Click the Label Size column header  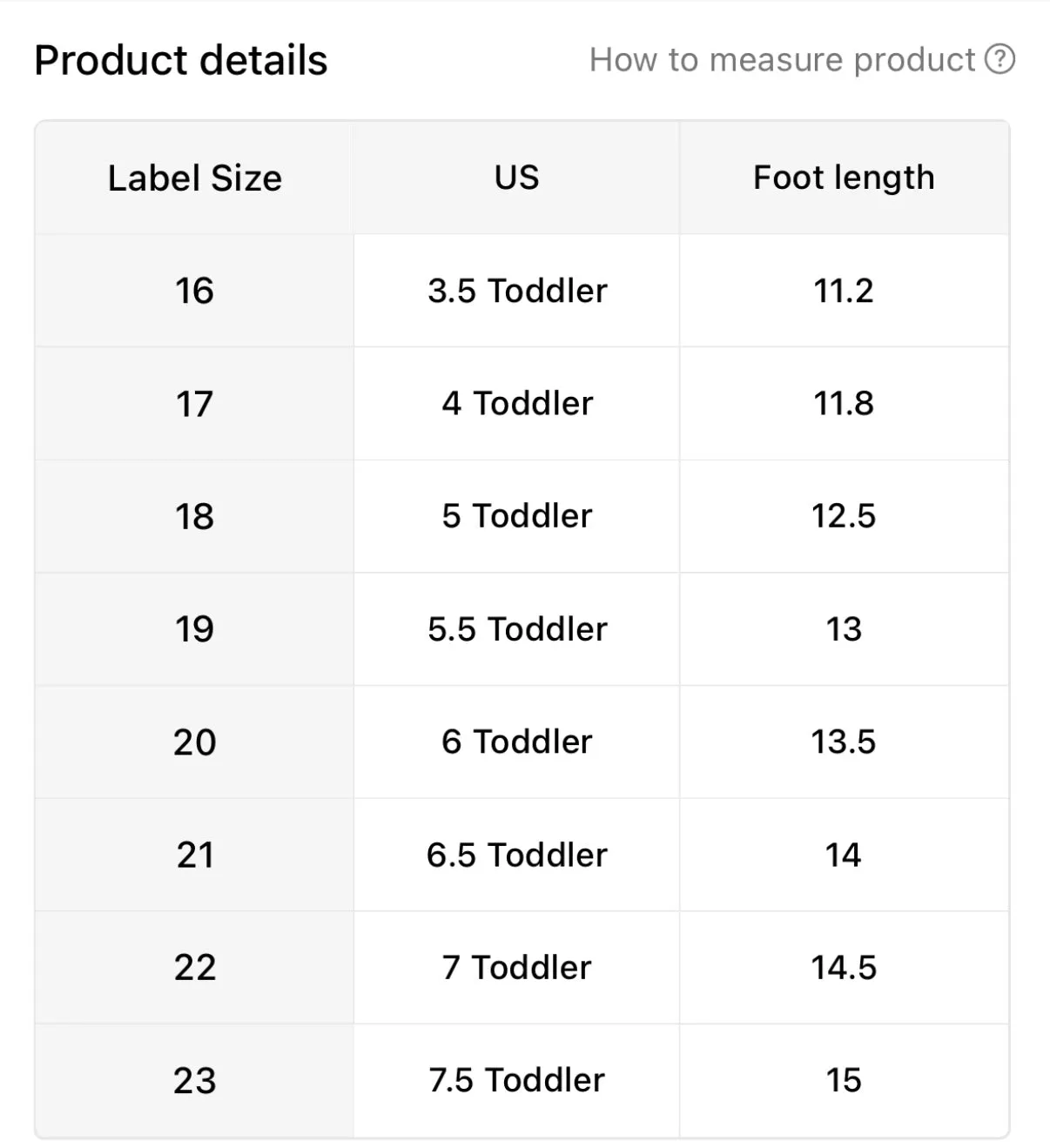[x=195, y=178]
